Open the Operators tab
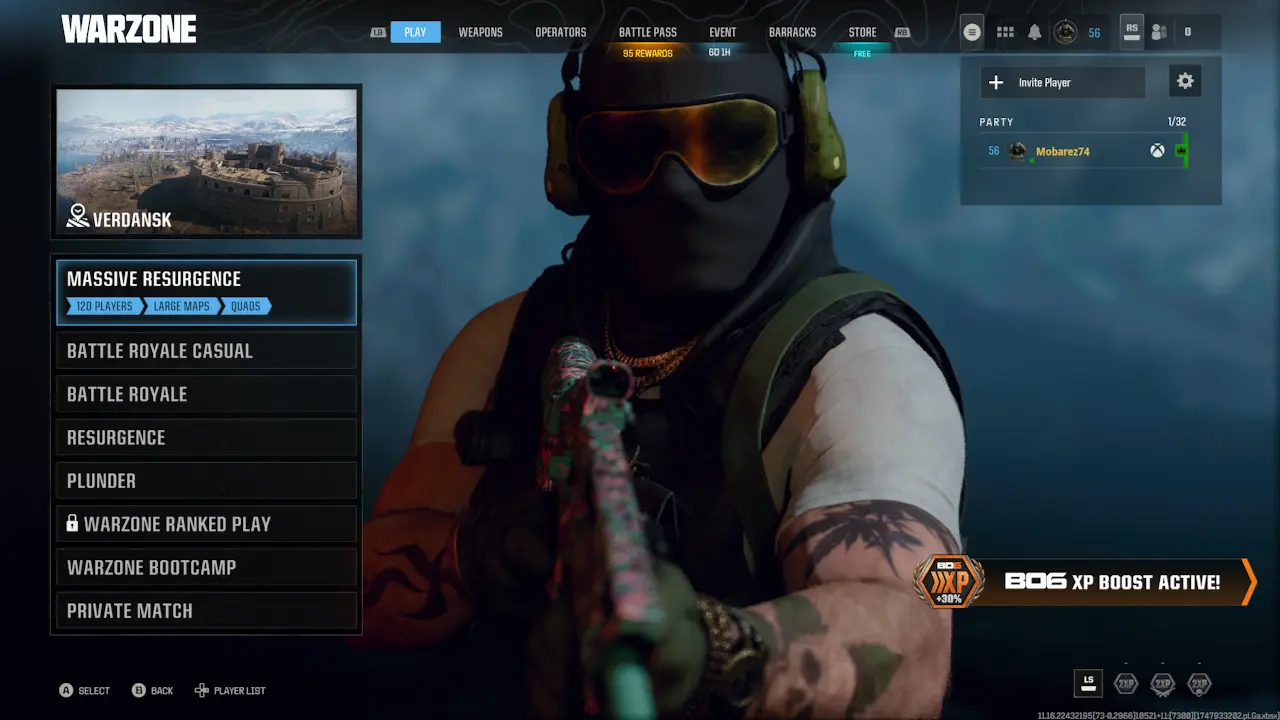1280x720 pixels. pyautogui.click(x=560, y=32)
